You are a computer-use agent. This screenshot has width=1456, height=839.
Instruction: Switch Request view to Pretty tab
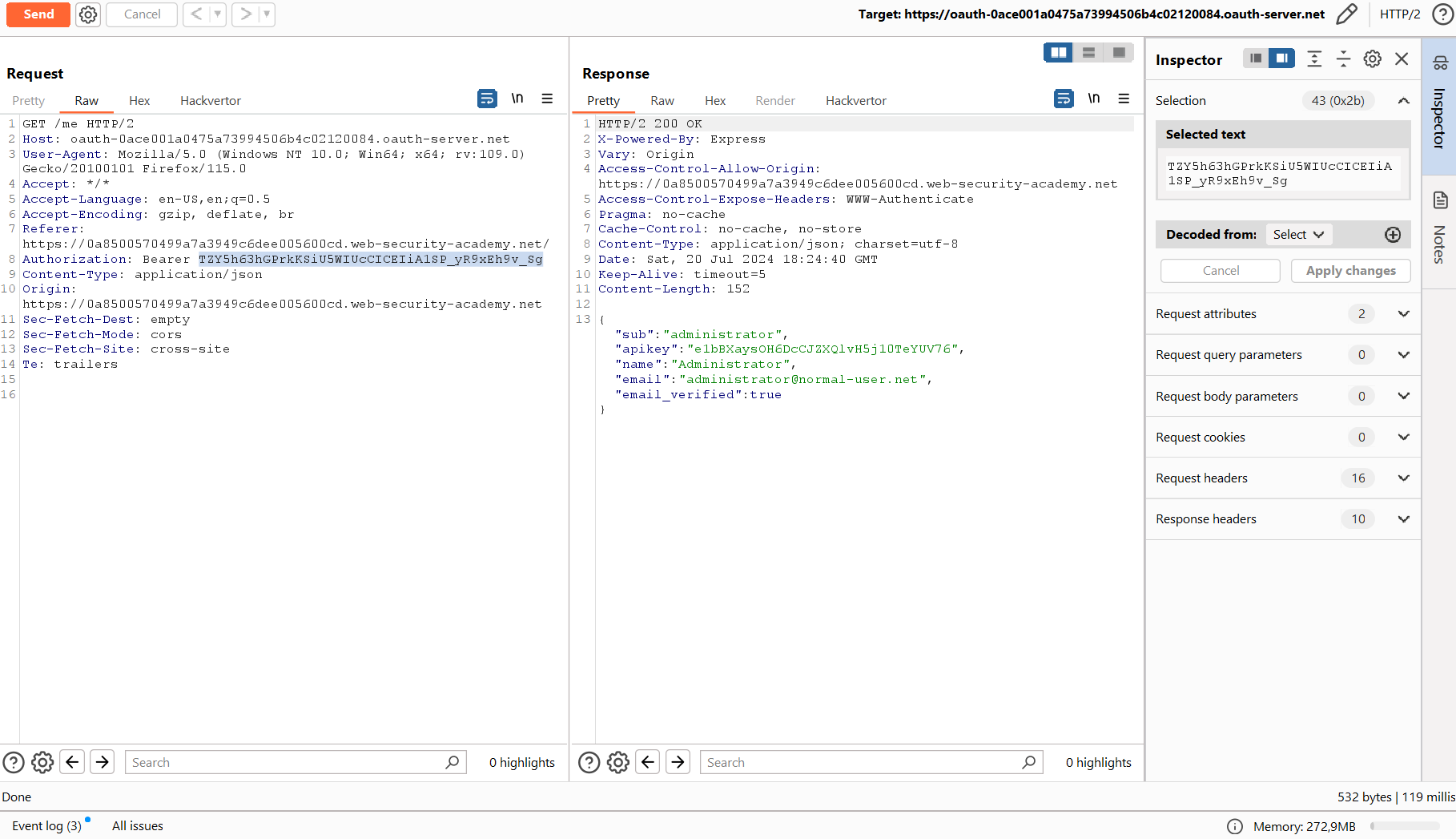[x=29, y=101]
